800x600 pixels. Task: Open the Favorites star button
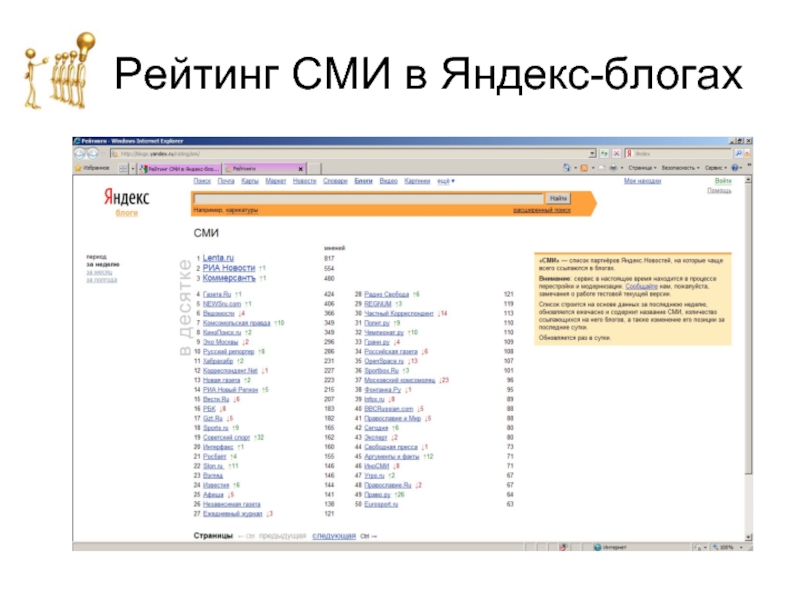pos(92,168)
